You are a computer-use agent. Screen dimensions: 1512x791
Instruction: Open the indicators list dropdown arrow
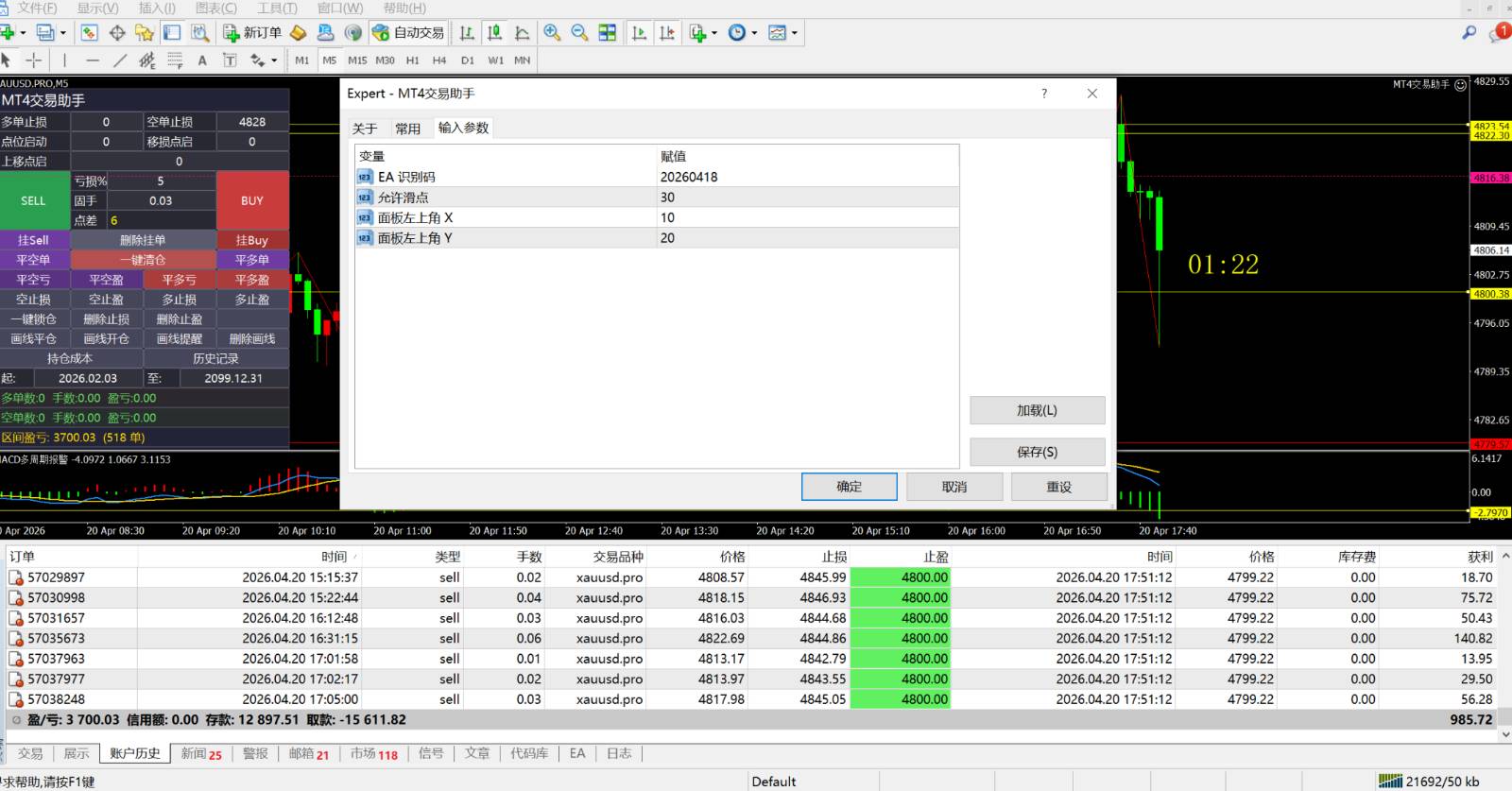tap(713, 33)
